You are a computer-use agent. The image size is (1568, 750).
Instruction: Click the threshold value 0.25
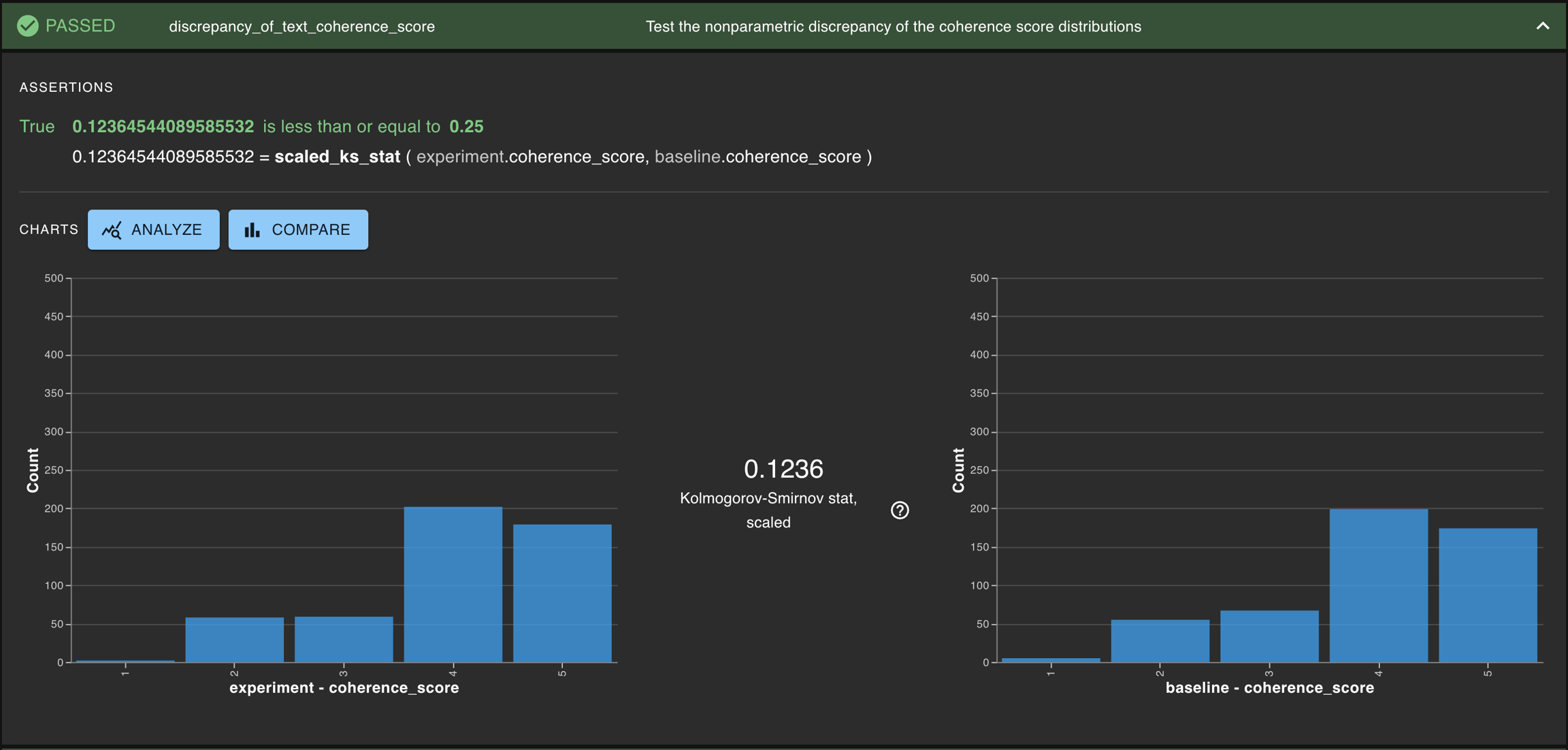(x=466, y=127)
